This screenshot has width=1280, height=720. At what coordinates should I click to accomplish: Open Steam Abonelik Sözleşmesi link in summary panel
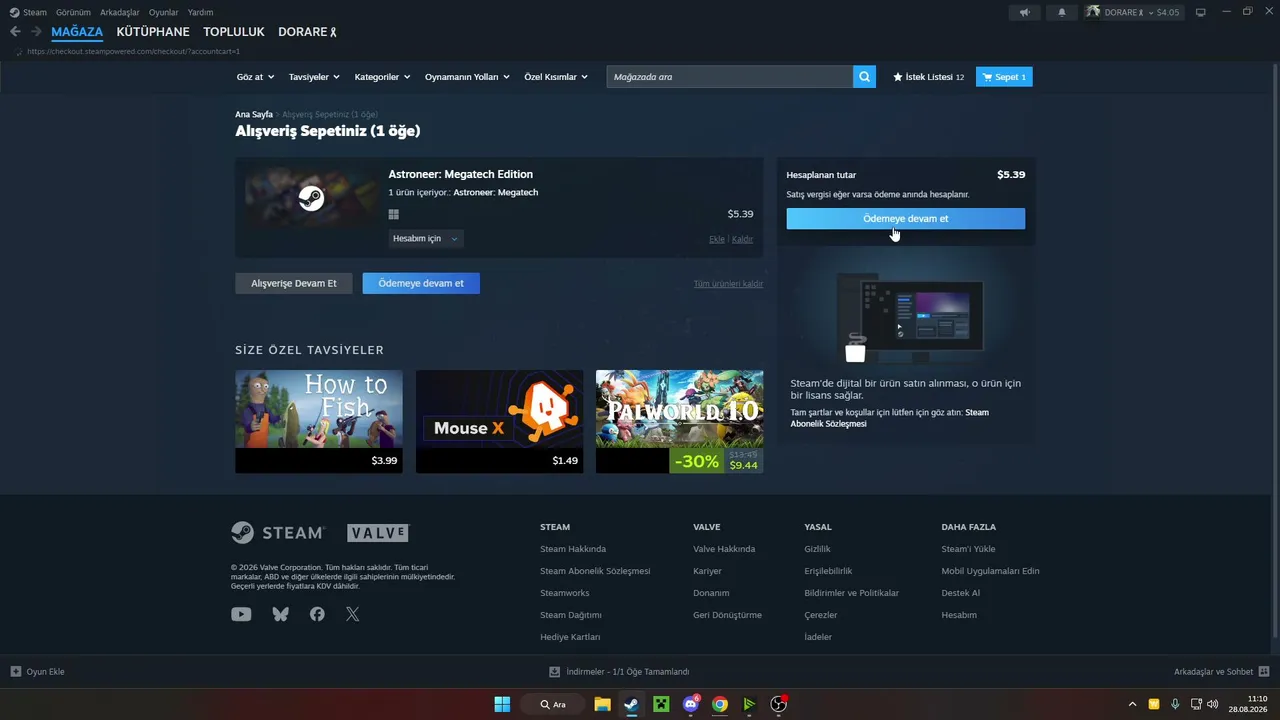[889, 418]
